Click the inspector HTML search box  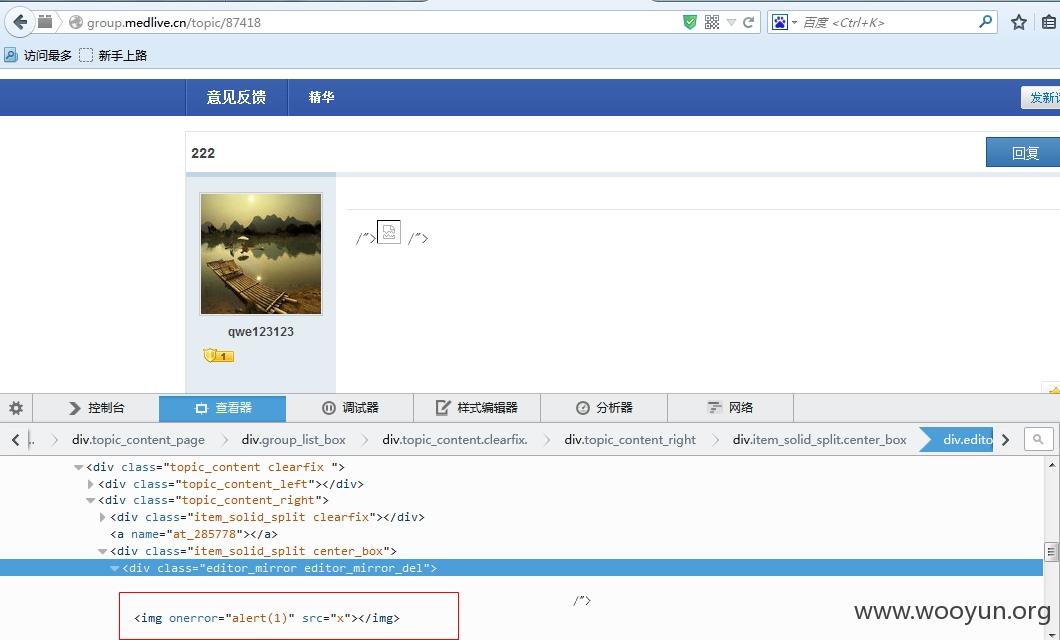1038,439
